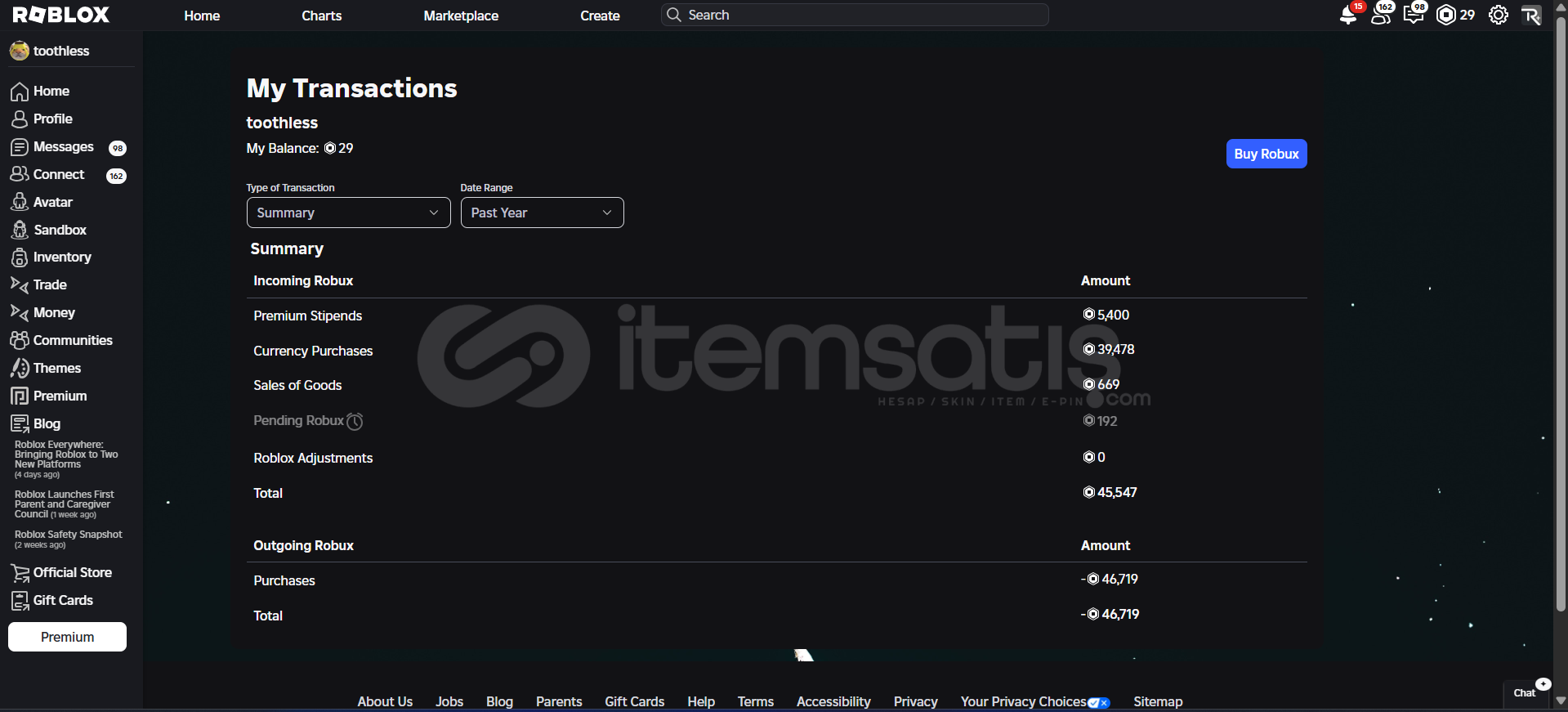Open the Type of Transaction dropdown

coord(348,213)
